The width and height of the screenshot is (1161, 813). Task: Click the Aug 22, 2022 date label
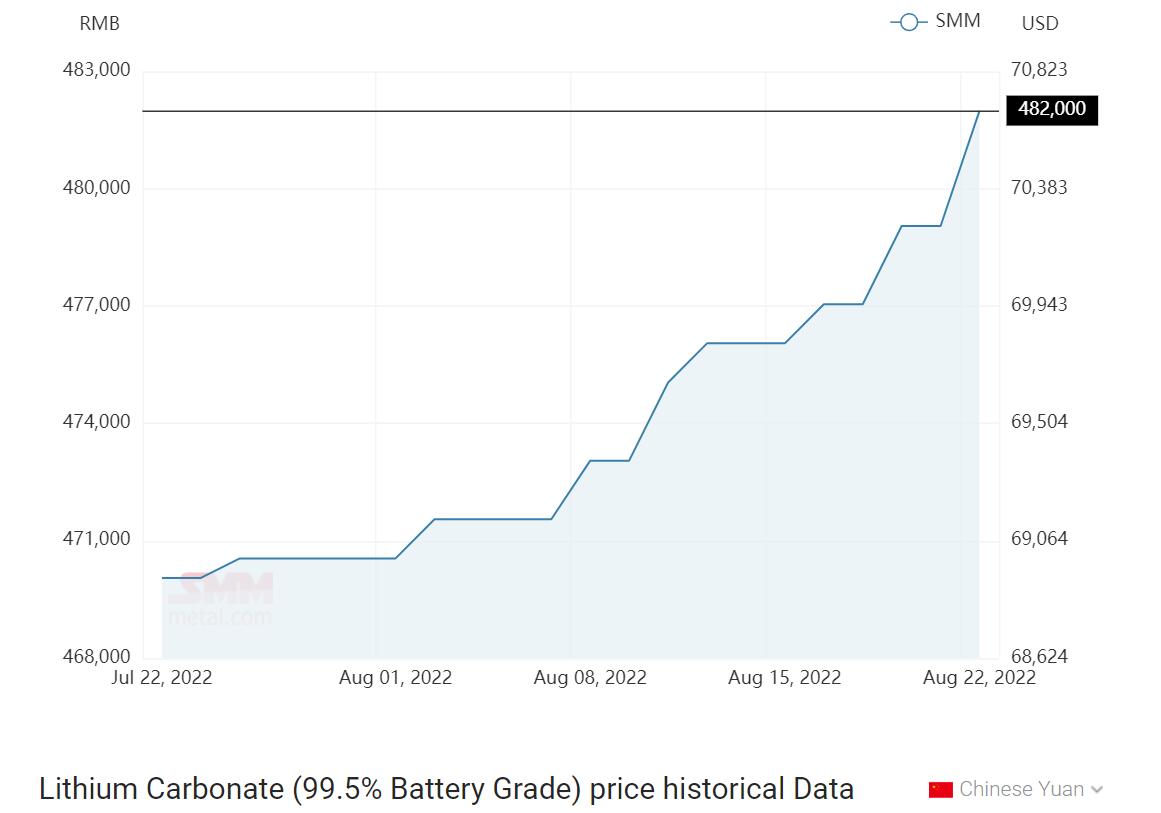[979, 678]
